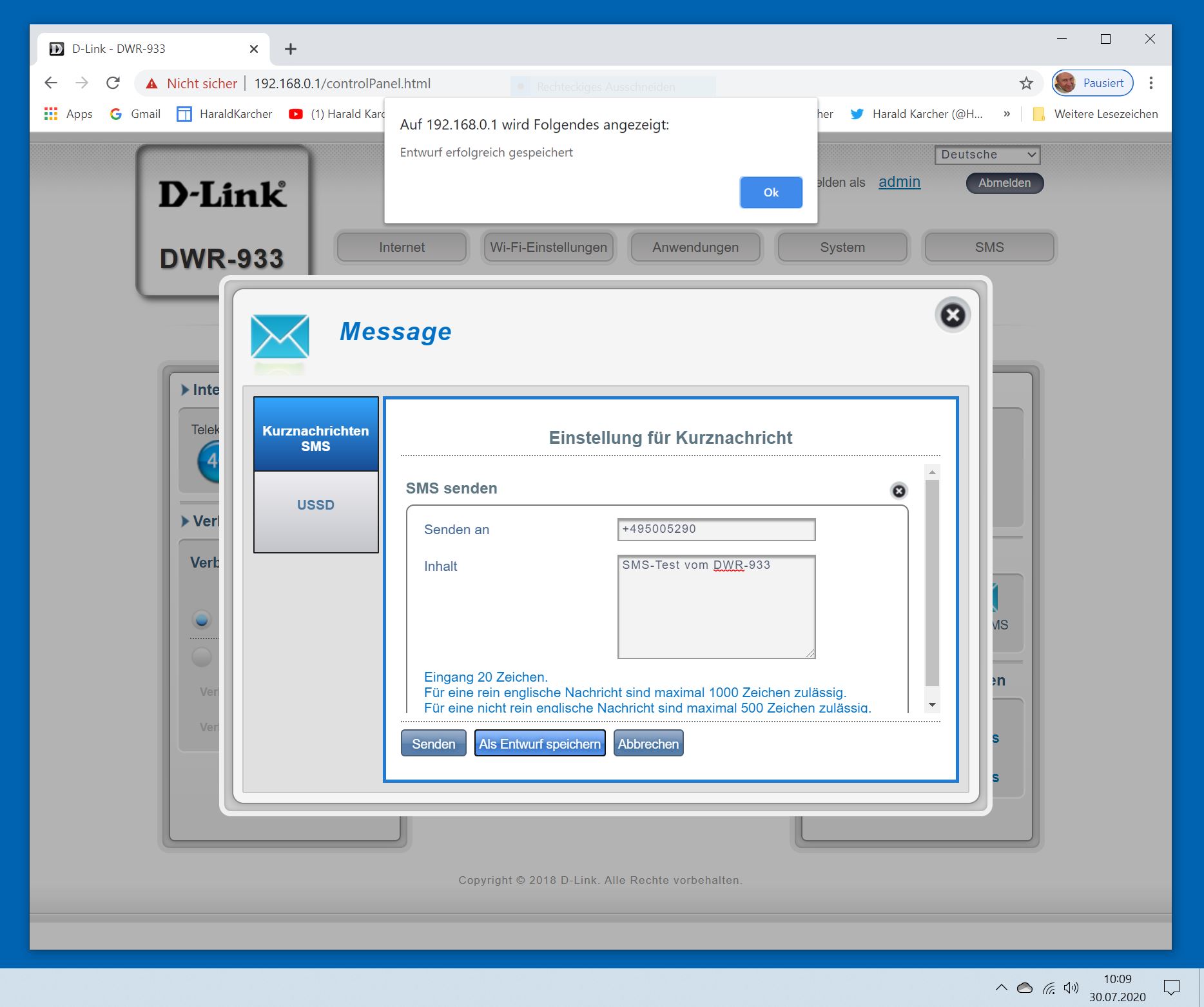Open the Apps bookmark shortcut
Viewport: 1204px width, 1007px height.
point(68,114)
